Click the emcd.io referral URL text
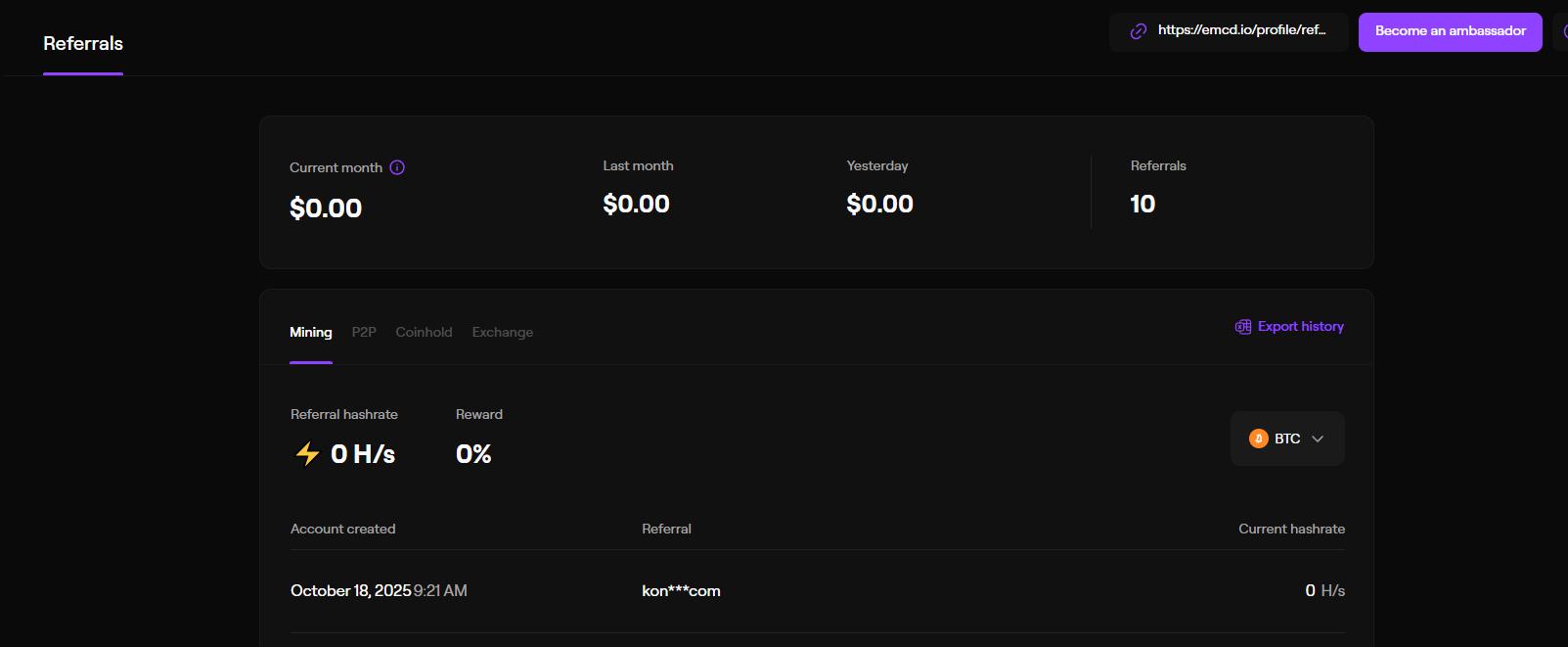 click(x=1241, y=30)
